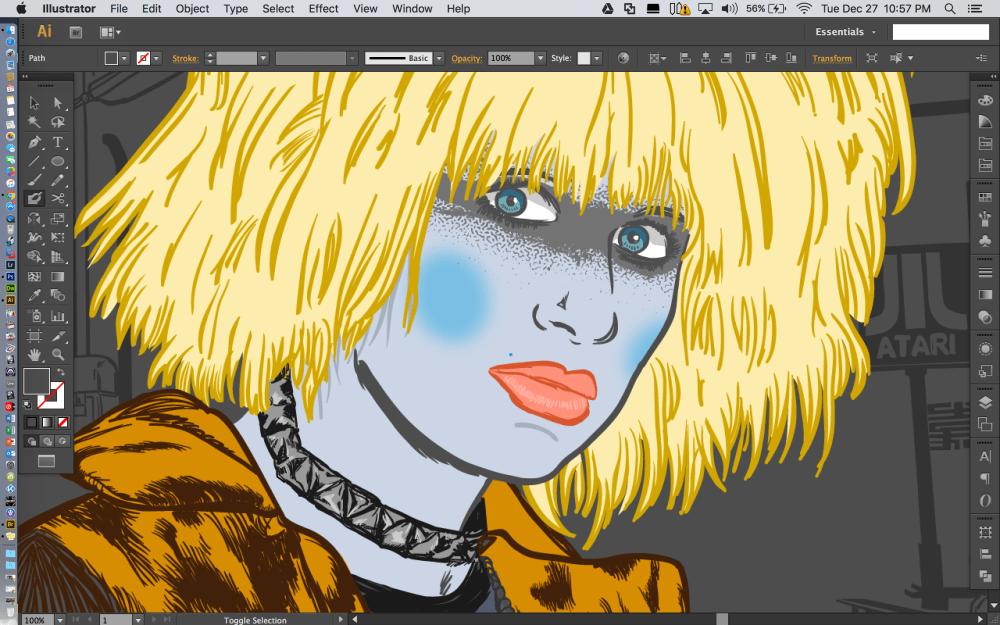Open the Object menu
This screenshot has height=625, width=1000.
[192, 9]
